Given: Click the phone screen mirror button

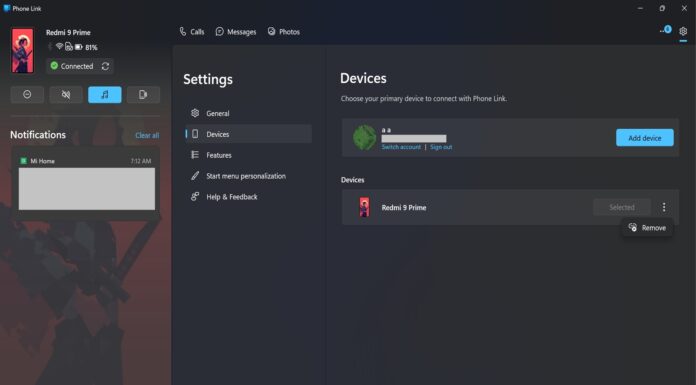Looking at the screenshot, I should pyautogui.click(x=143, y=95).
